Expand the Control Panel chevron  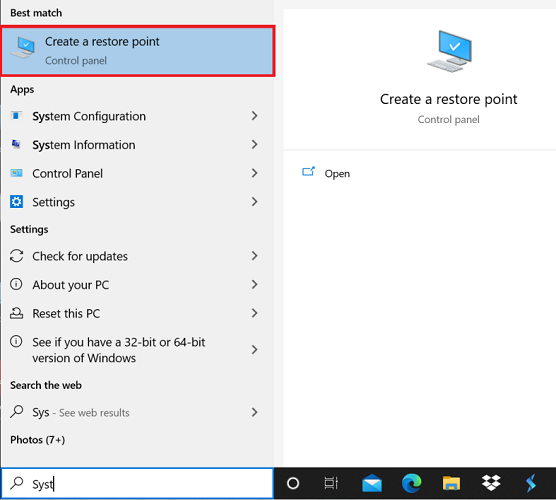pyautogui.click(x=254, y=173)
